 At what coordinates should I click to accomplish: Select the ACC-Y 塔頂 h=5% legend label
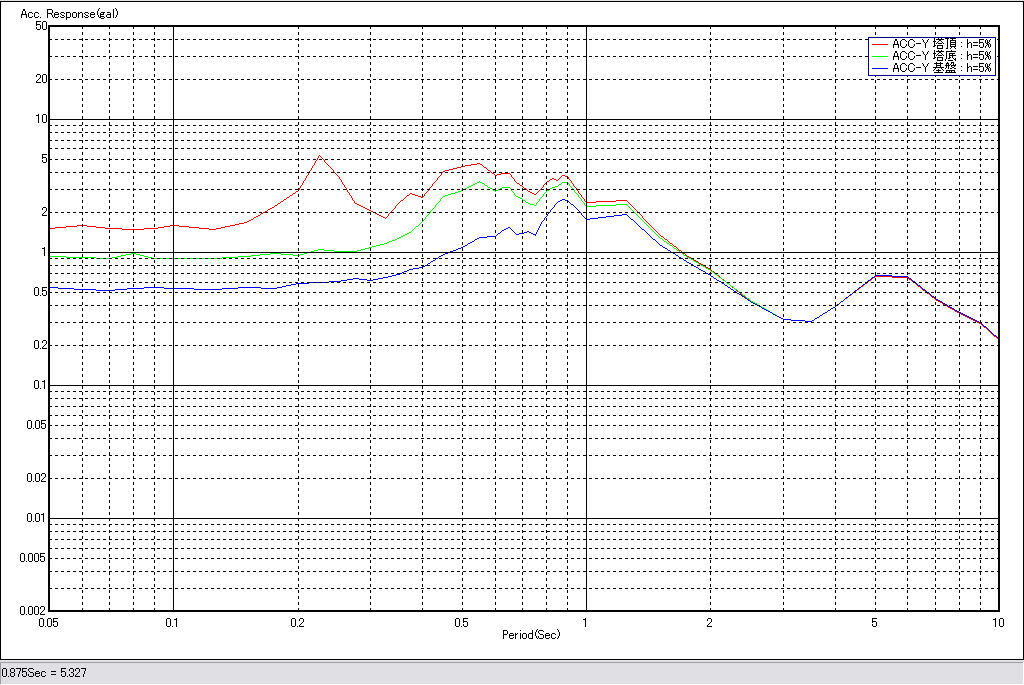coord(941,44)
